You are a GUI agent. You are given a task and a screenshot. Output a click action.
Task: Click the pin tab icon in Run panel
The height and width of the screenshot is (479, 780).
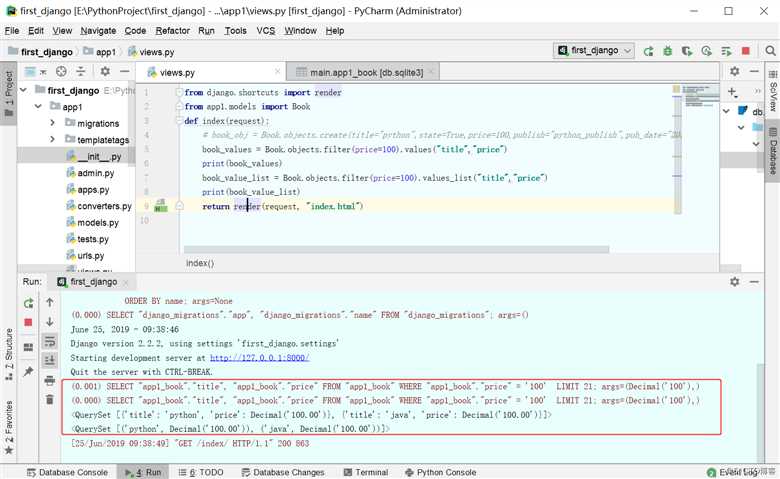28,372
